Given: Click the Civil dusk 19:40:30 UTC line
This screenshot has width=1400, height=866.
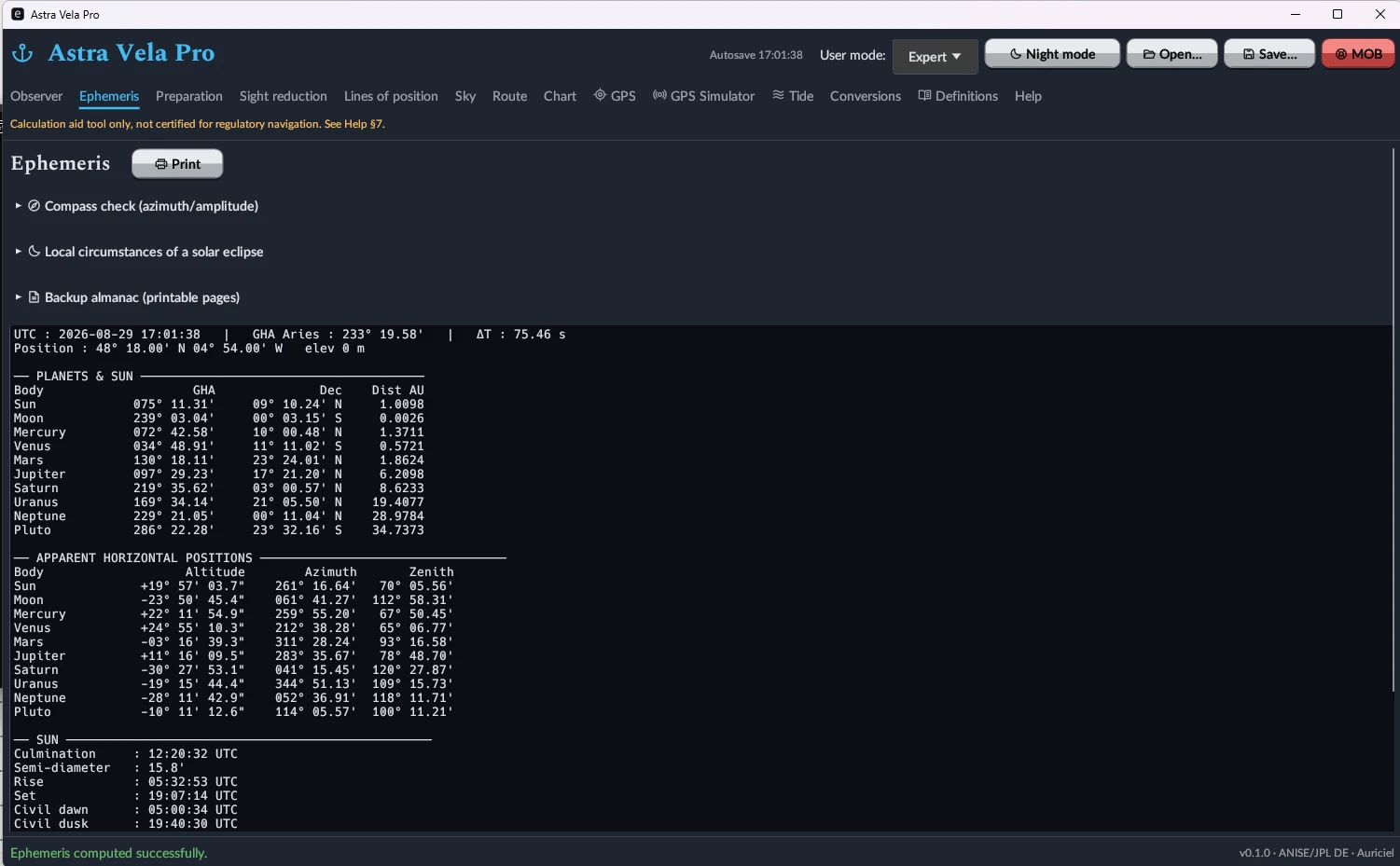Looking at the screenshot, I should coord(126,824).
